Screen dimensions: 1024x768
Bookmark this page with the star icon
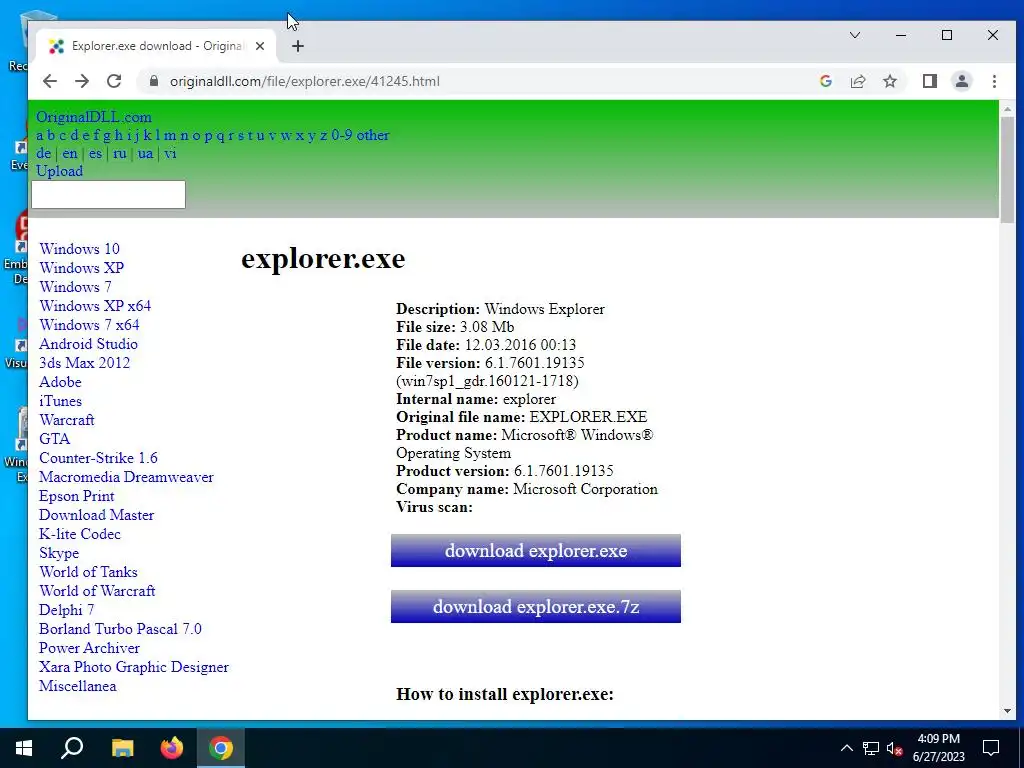tap(889, 81)
